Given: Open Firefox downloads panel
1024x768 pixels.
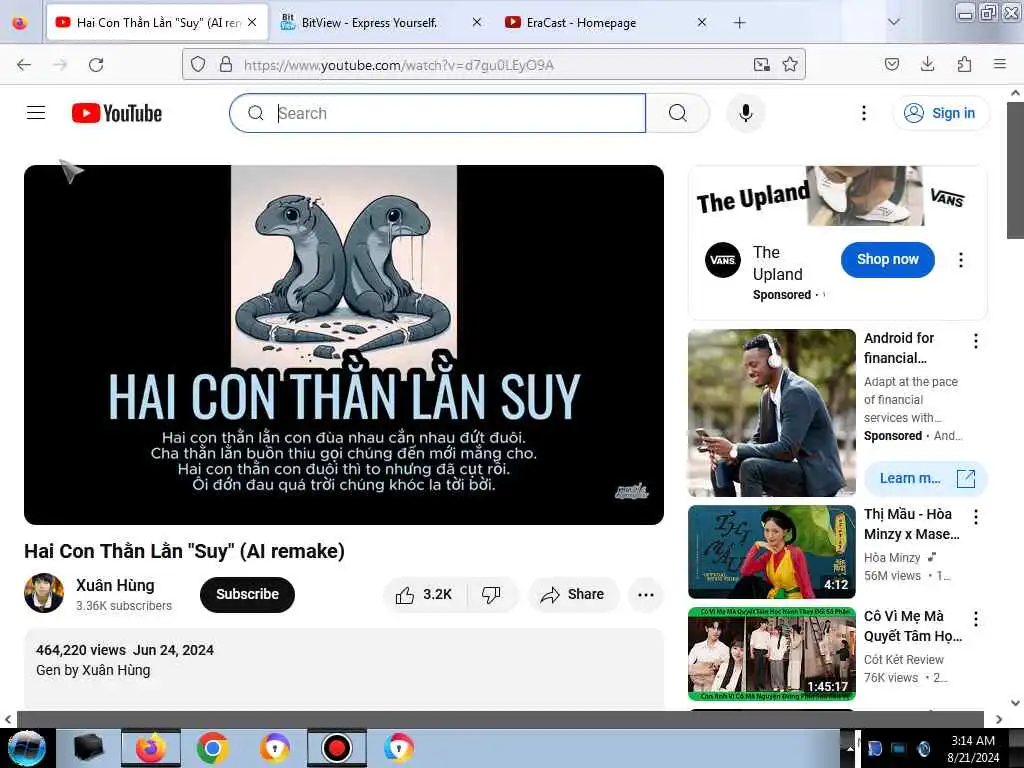Looking at the screenshot, I should (927, 64).
